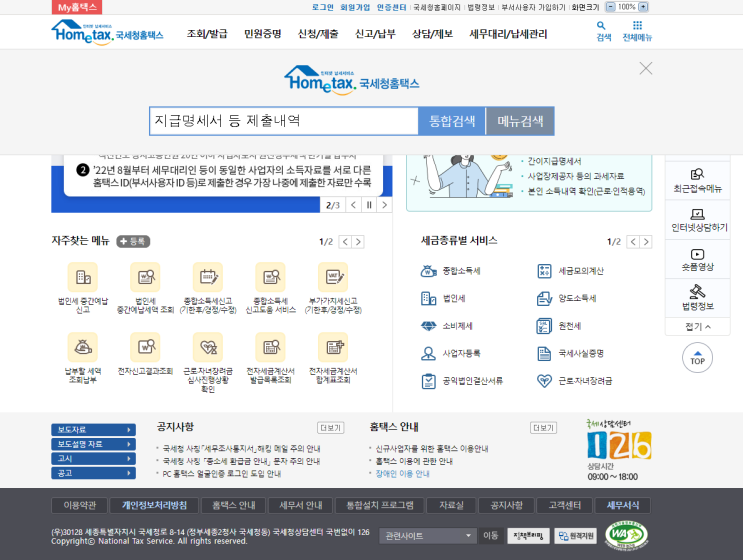Open the 상담/제보 menu
The height and width of the screenshot is (560, 743).
(x=432, y=34)
